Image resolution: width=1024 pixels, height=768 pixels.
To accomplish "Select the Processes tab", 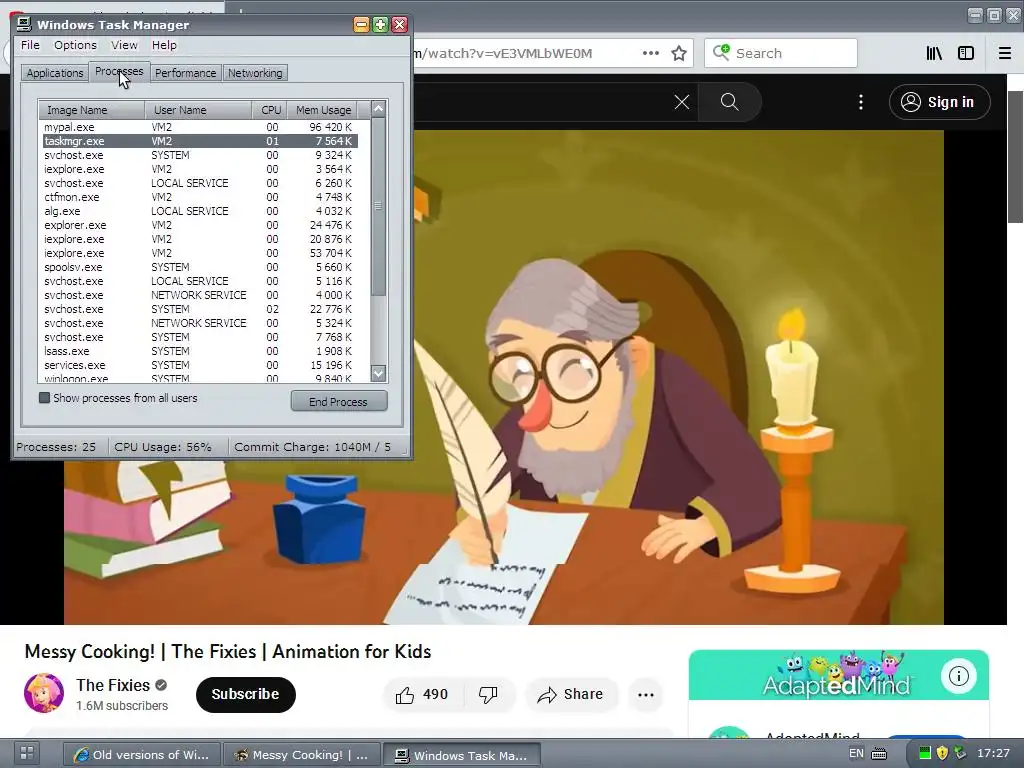I will tap(119, 71).
